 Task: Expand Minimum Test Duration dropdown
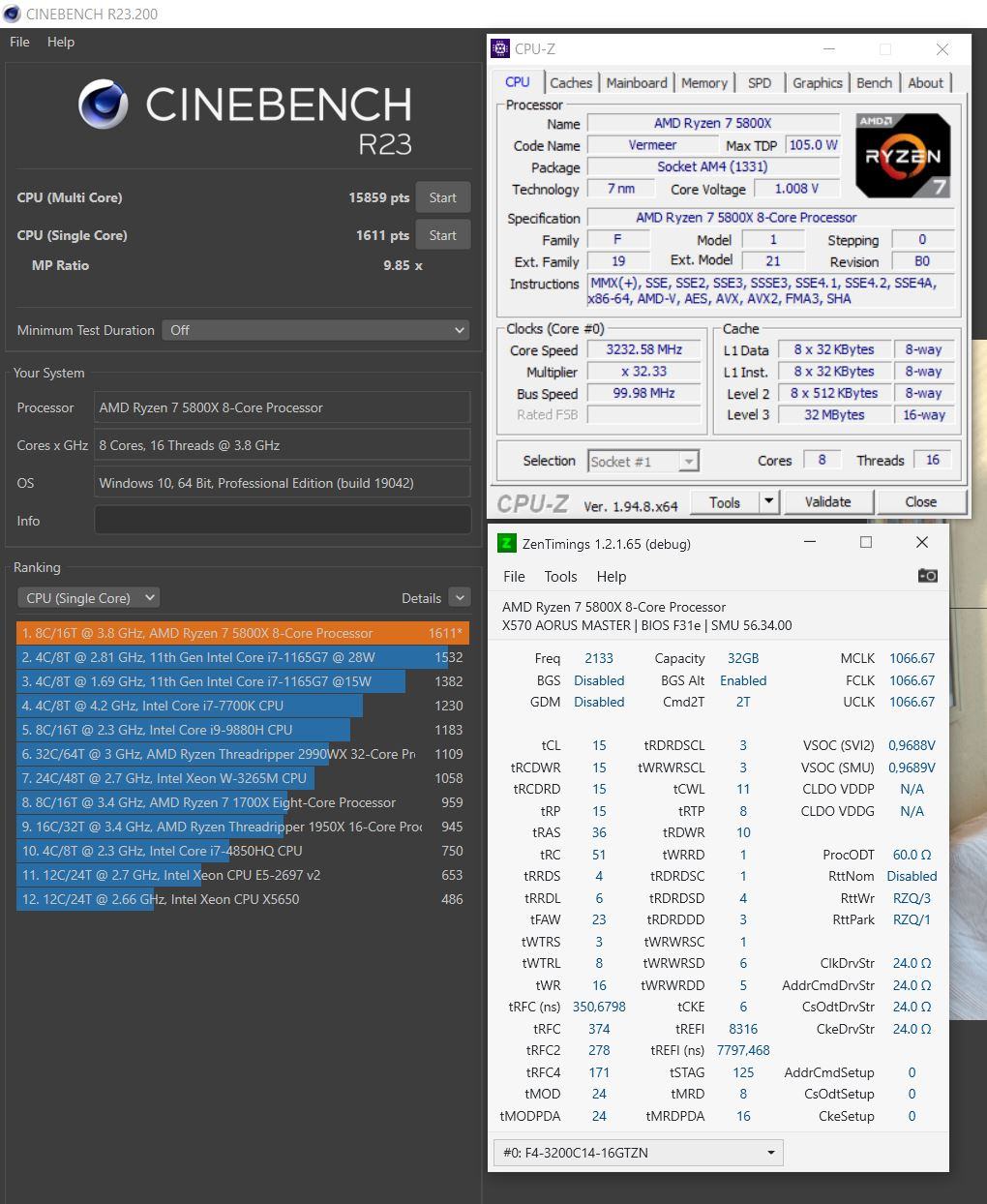(315, 330)
